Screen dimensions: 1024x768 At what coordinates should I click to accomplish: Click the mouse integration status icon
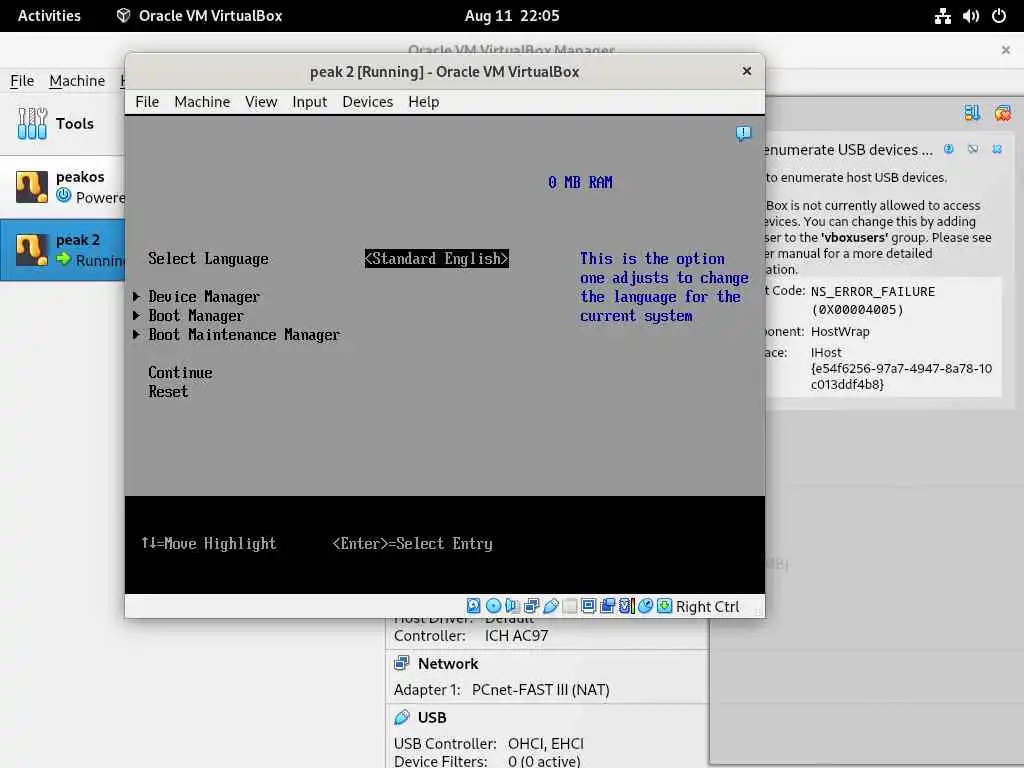coord(645,606)
